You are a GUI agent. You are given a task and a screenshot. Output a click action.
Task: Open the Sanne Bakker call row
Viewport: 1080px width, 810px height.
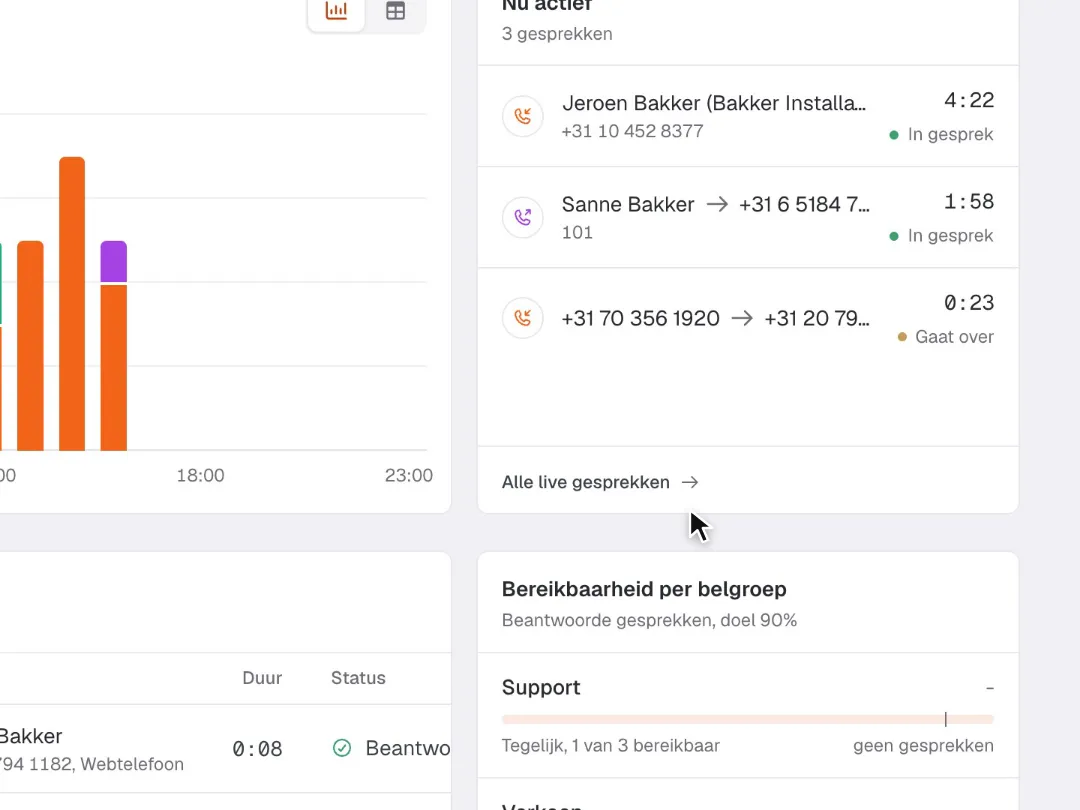(748, 217)
